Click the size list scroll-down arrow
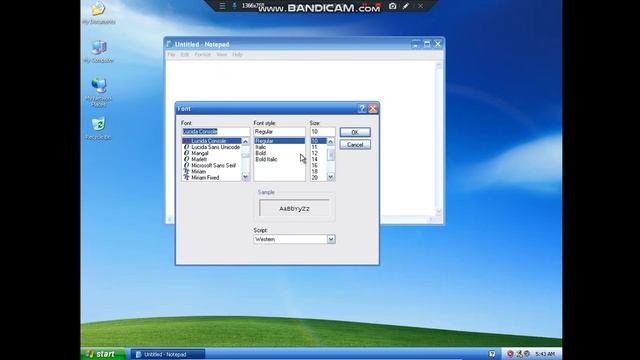640x360 pixels. coord(331,177)
